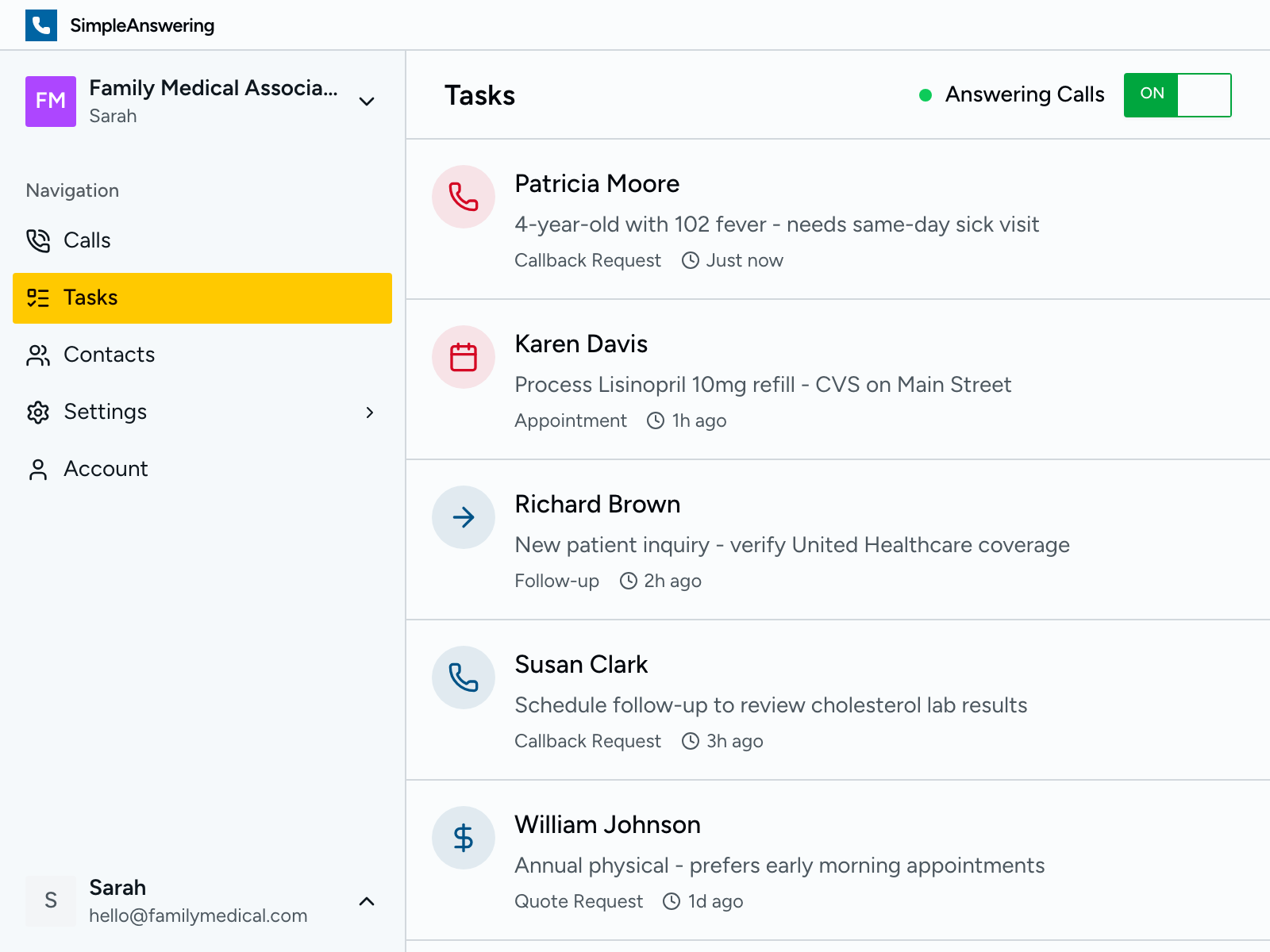The width and height of the screenshot is (1270, 952).
Task: Click the FM purple avatar badge
Action: (x=51, y=102)
